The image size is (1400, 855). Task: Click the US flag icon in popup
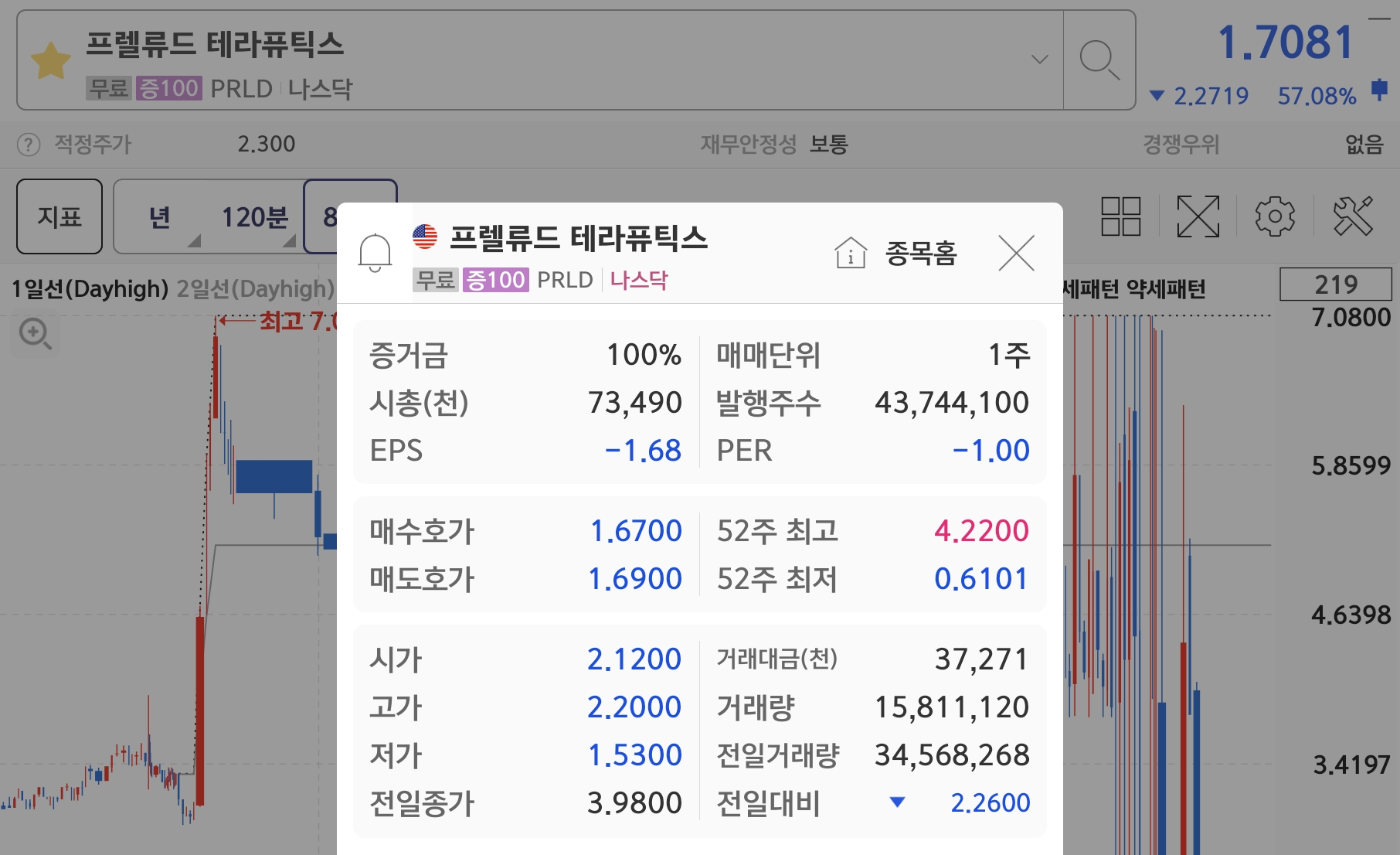(425, 237)
